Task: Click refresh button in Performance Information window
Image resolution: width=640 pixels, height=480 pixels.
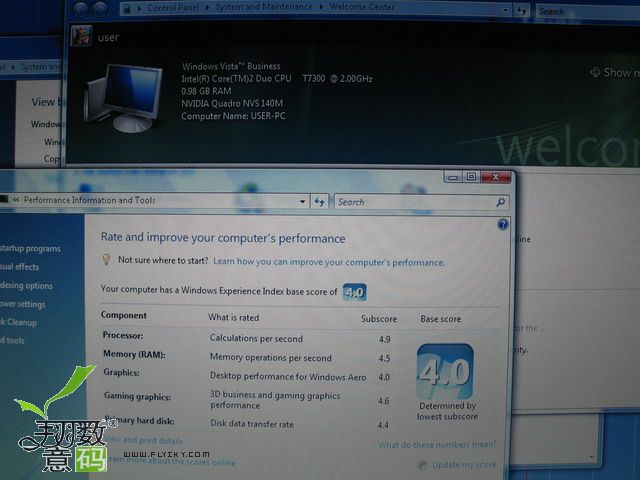Action: click(x=319, y=202)
